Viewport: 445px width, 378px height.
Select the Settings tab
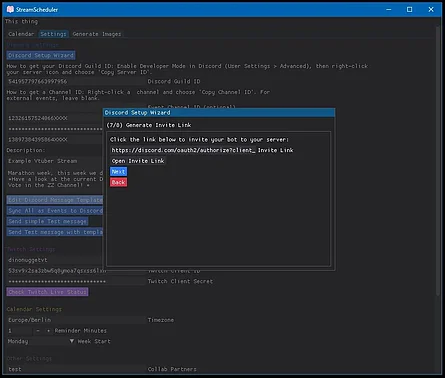[x=53, y=34]
